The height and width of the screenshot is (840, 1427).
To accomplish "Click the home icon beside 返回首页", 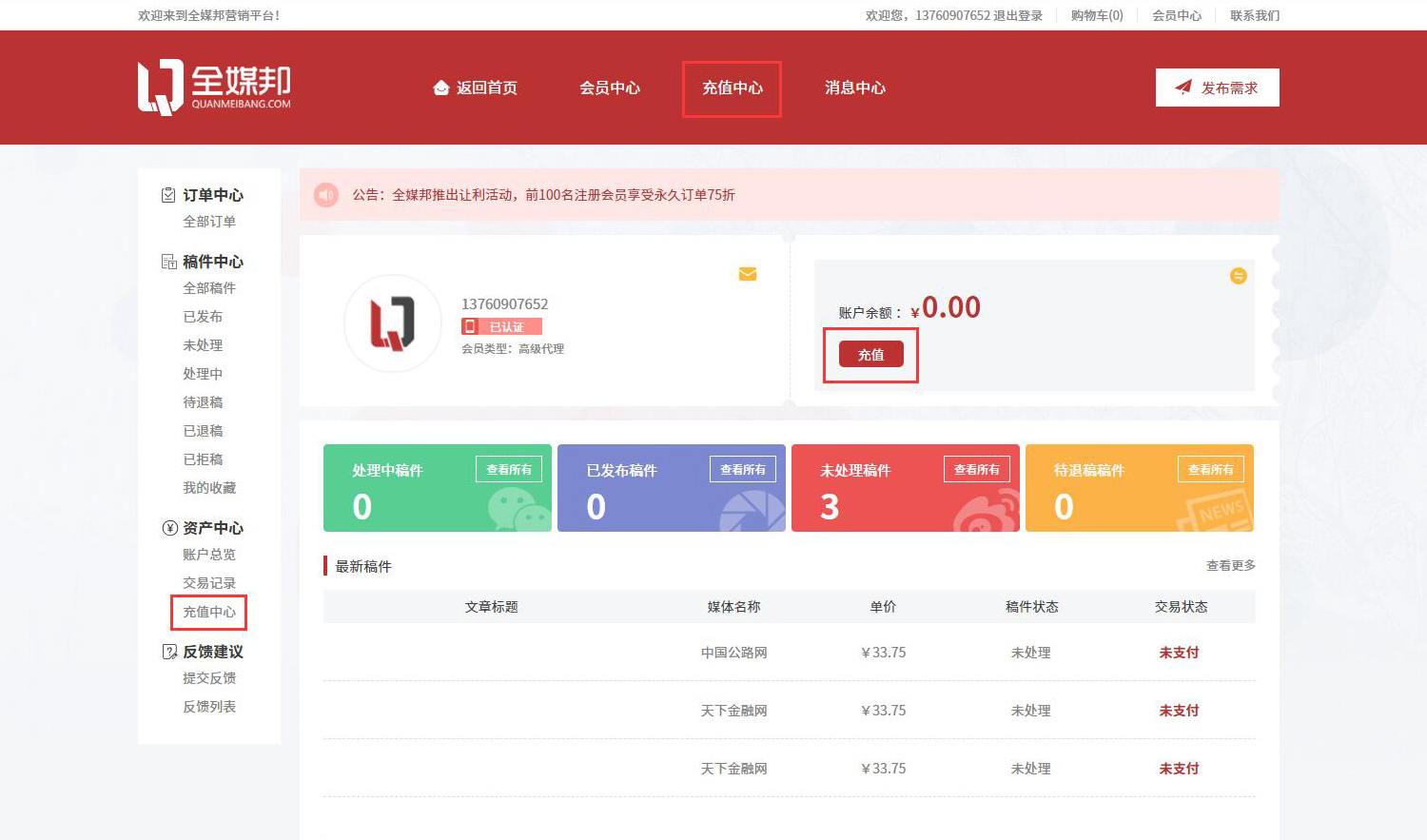I will [440, 88].
